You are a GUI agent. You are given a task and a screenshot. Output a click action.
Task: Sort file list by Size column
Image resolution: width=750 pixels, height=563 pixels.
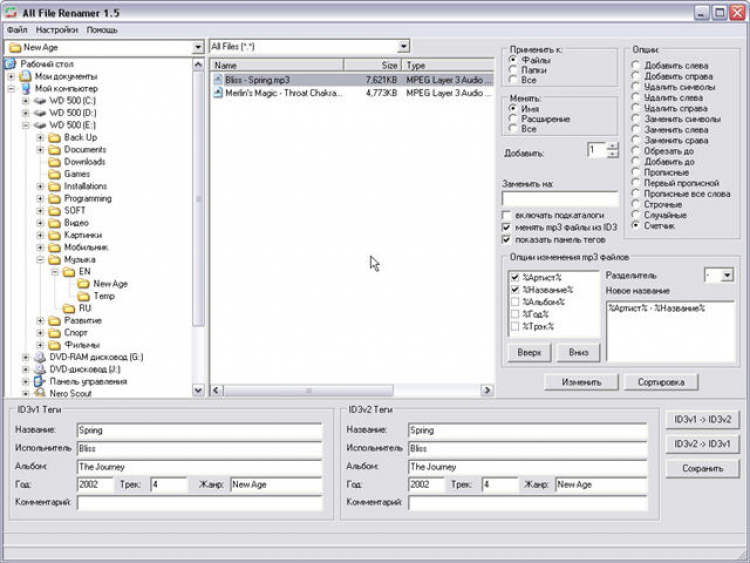pyautogui.click(x=372, y=65)
